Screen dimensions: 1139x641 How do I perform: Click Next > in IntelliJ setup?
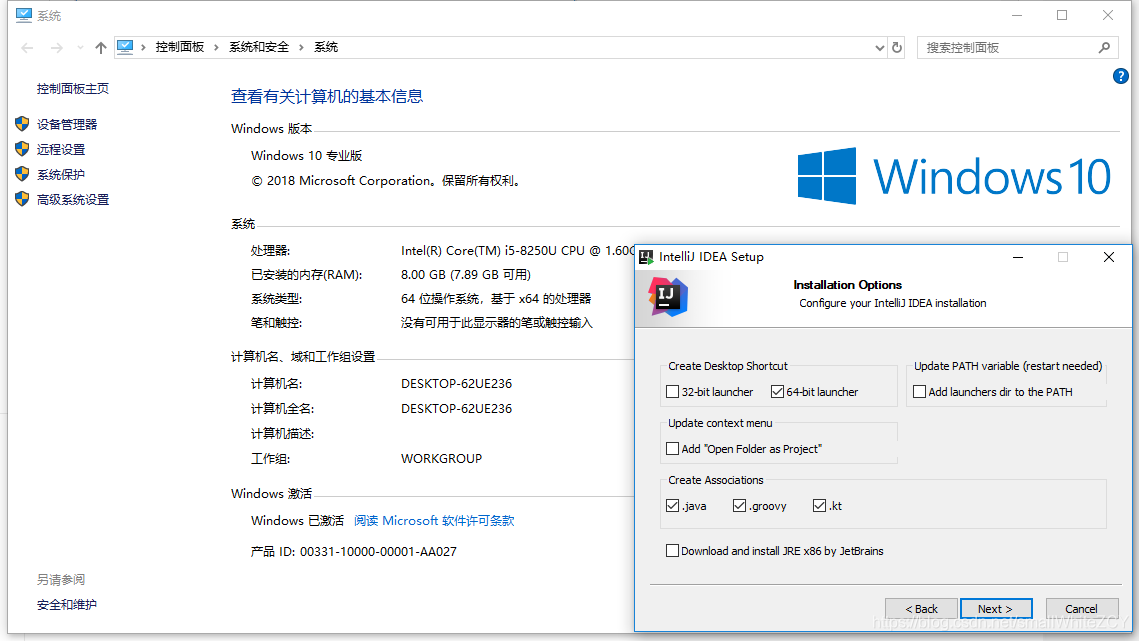point(996,609)
